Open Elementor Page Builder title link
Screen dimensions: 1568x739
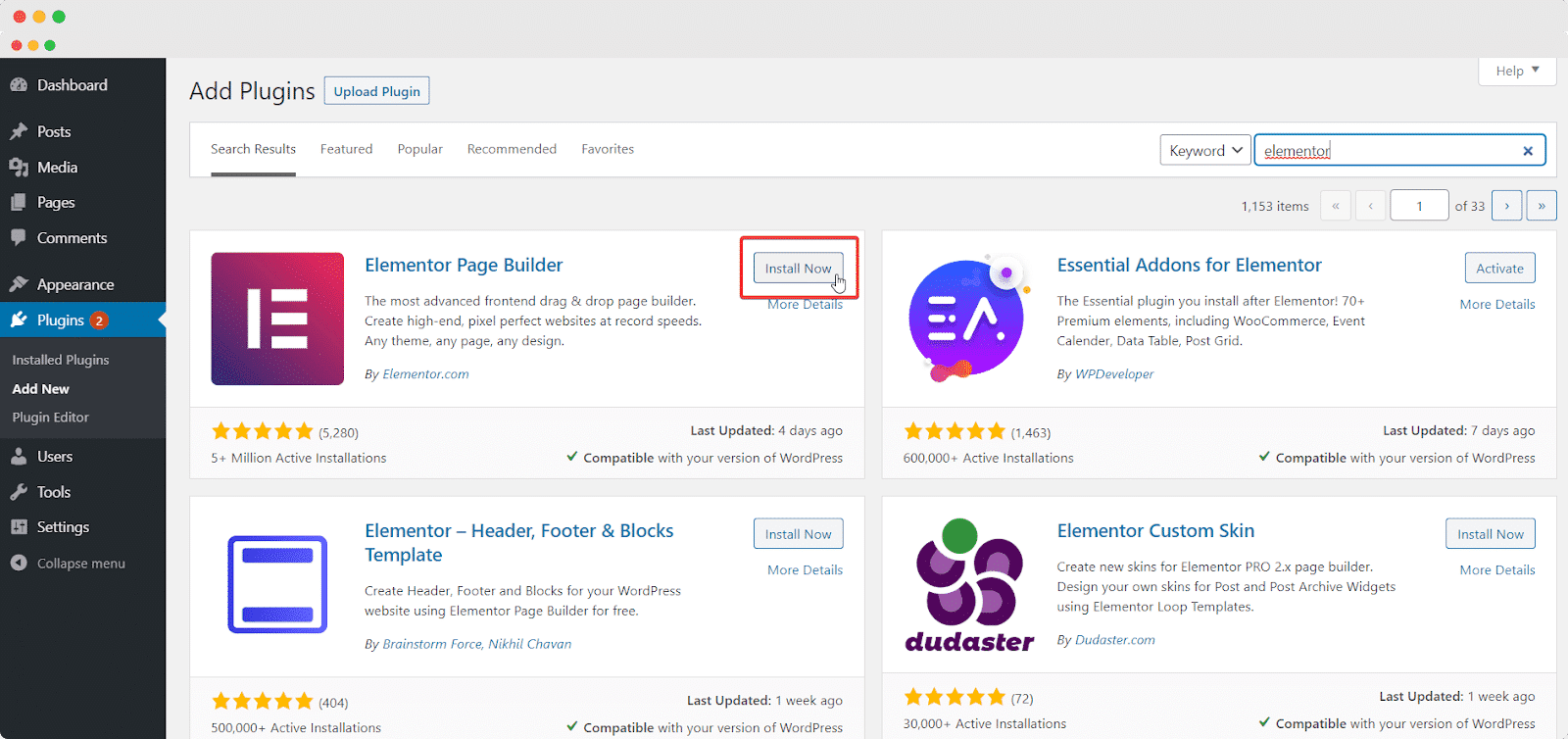coord(464,266)
